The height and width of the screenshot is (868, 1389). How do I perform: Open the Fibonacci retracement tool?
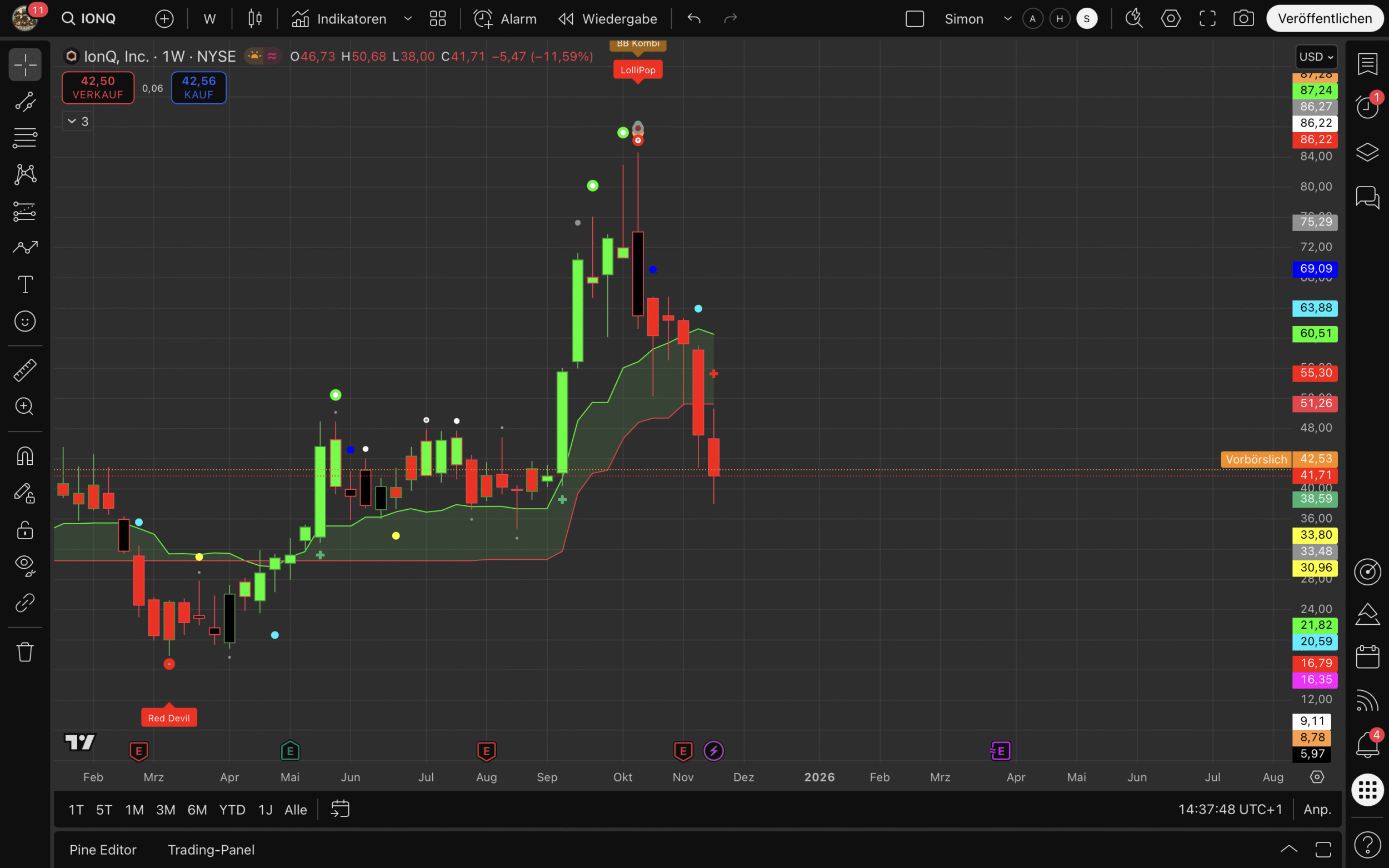point(24,138)
